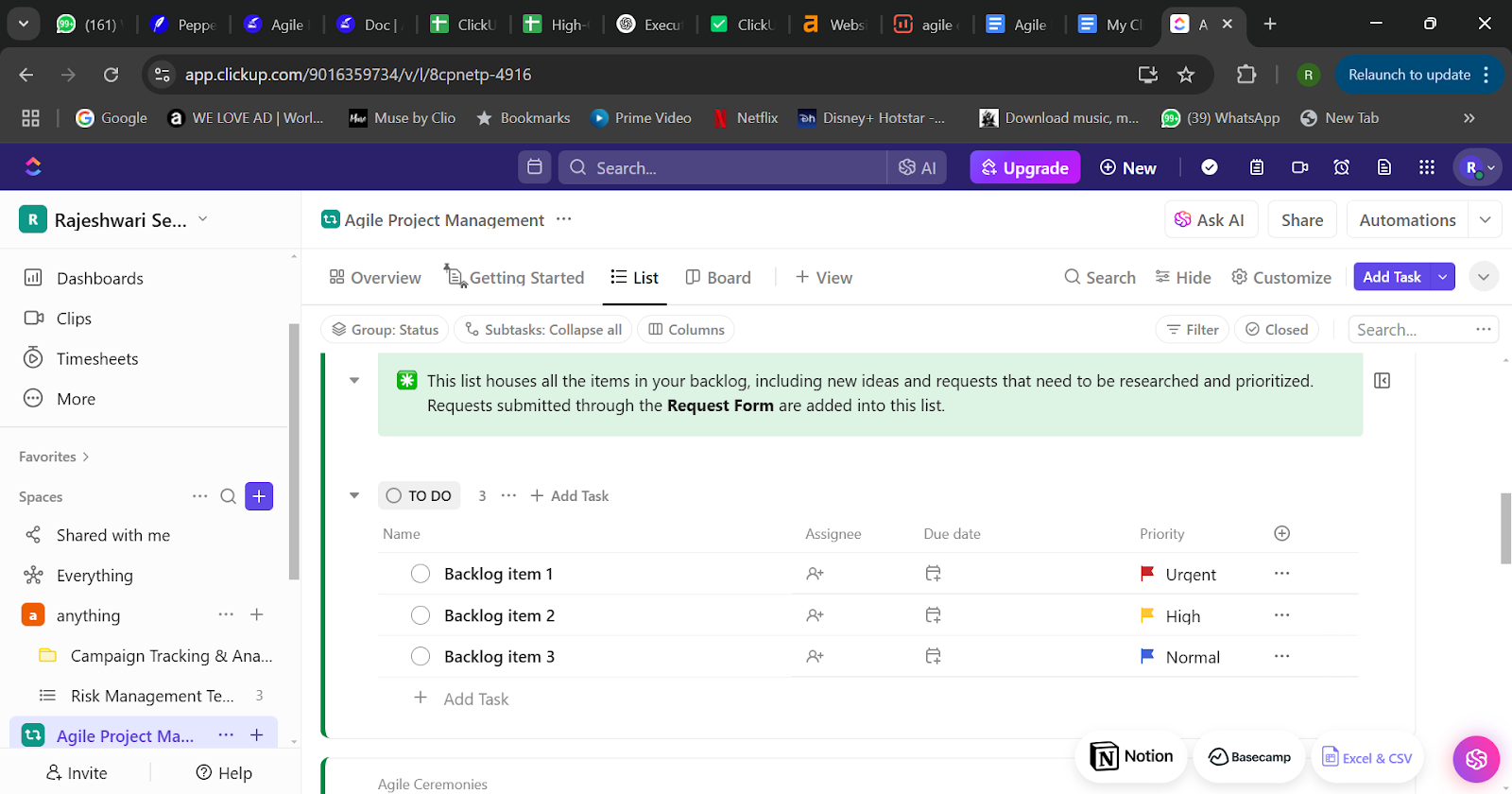Toggle the Closed tasks filter
The image size is (1512, 794).
[x=1277, y=329]
